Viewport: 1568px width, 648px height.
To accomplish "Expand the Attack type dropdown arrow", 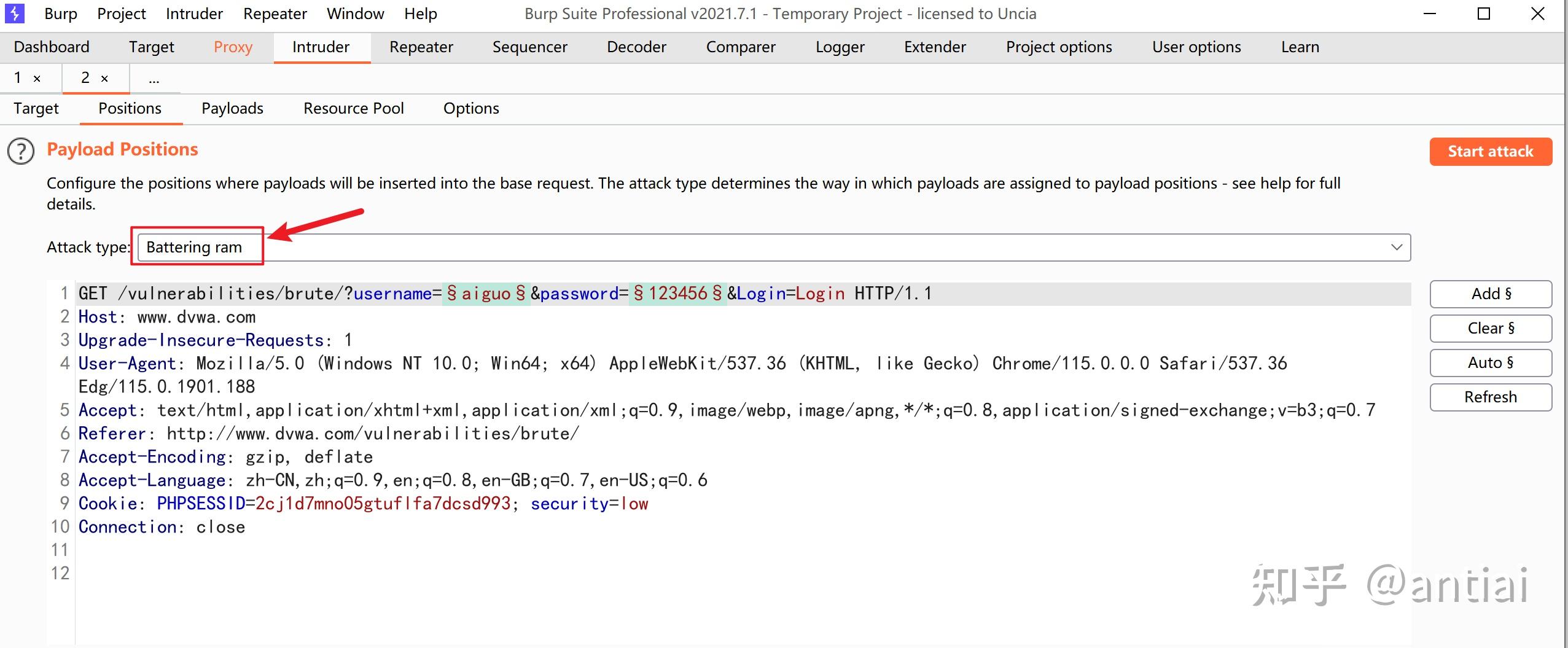I will [1396, 247].
